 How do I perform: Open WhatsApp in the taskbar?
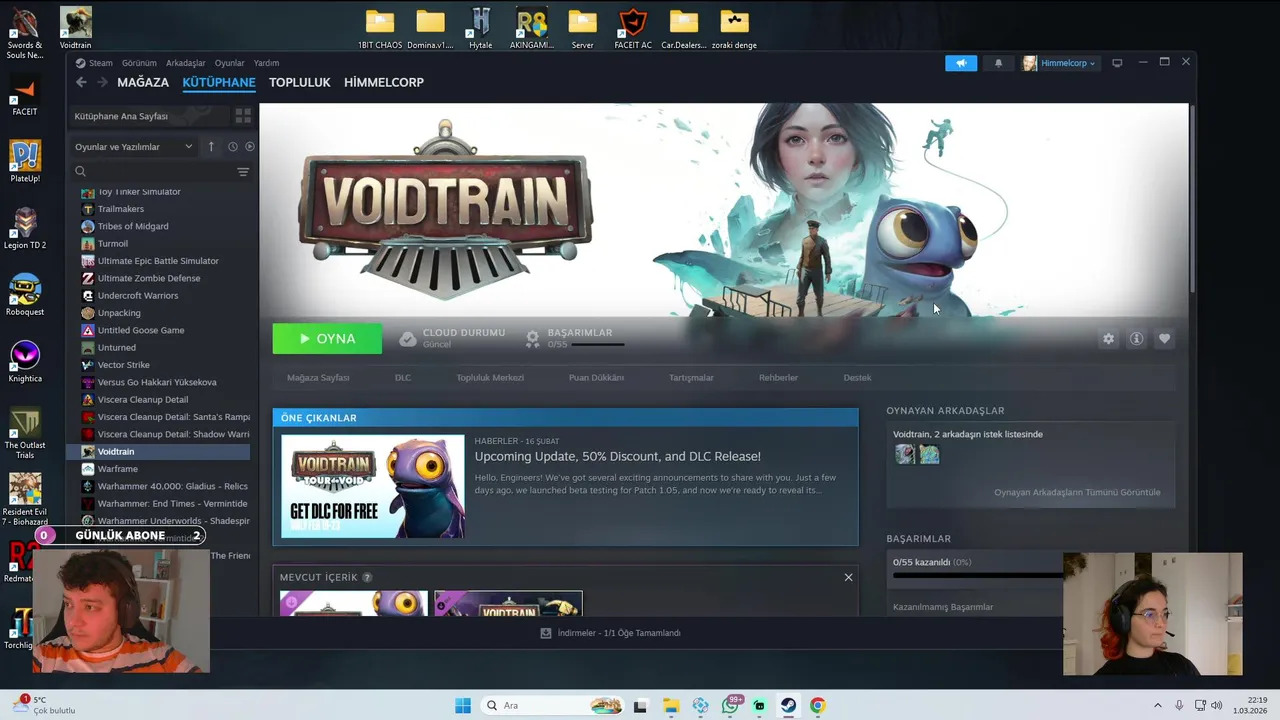[x=730, y=705]
